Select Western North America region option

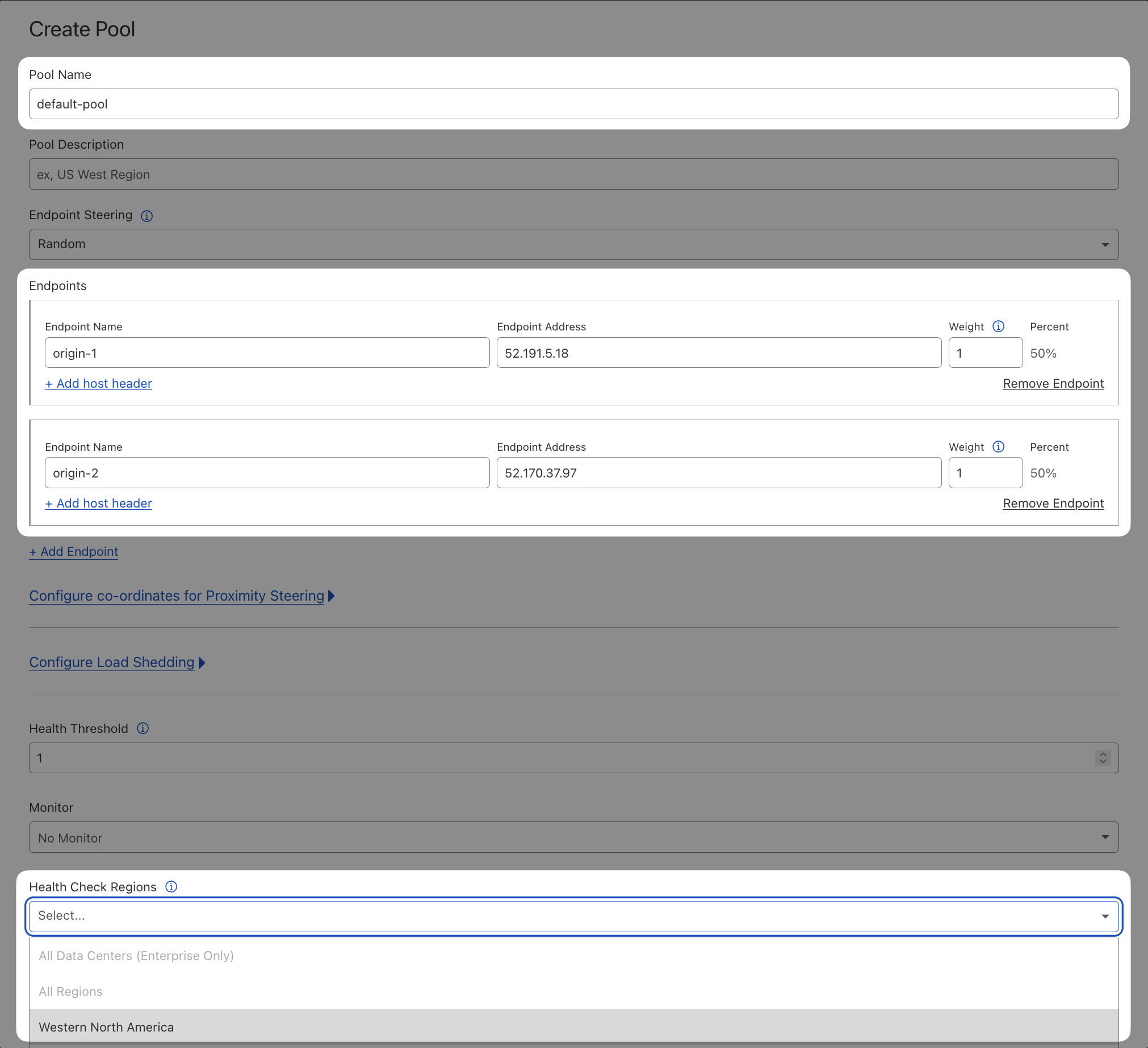[573, 1026]
